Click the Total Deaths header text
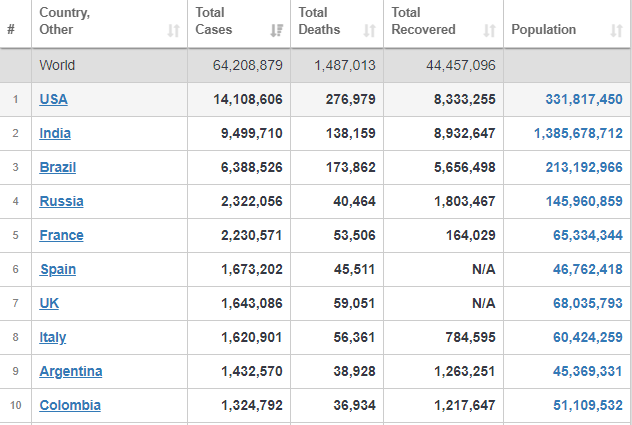 [319, 21]
